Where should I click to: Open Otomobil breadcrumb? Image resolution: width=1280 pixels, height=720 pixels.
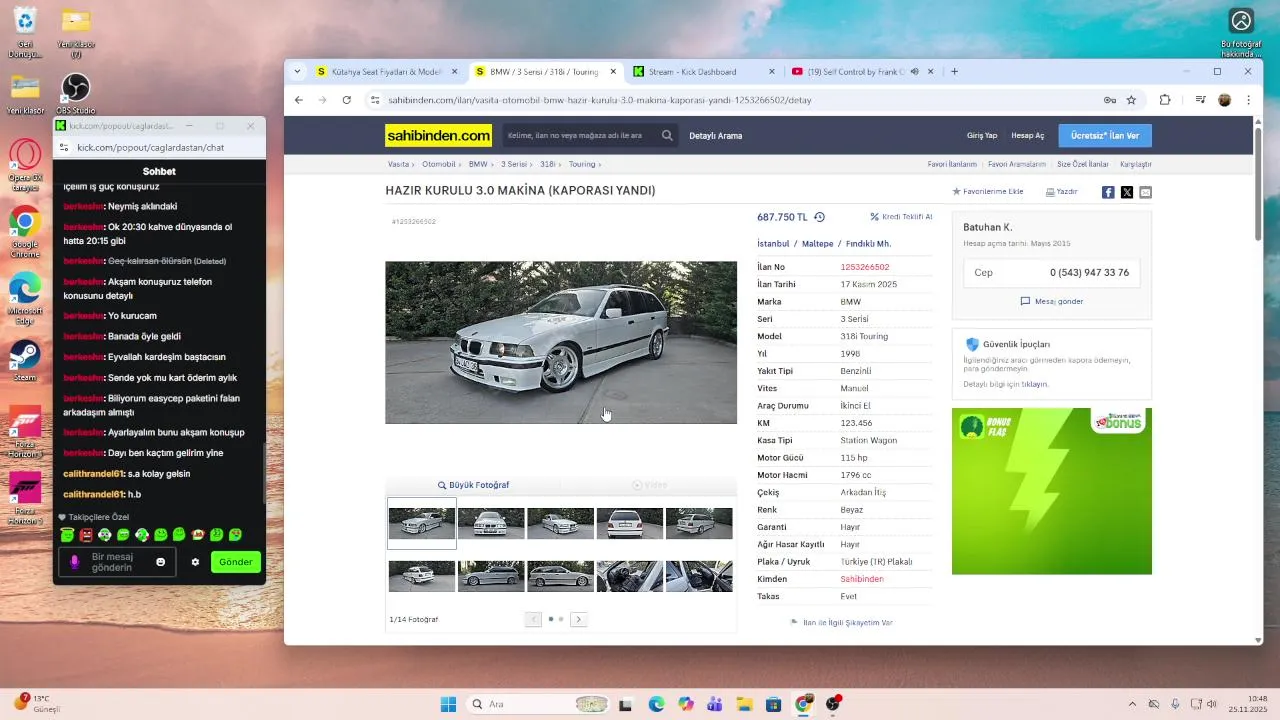438,164
